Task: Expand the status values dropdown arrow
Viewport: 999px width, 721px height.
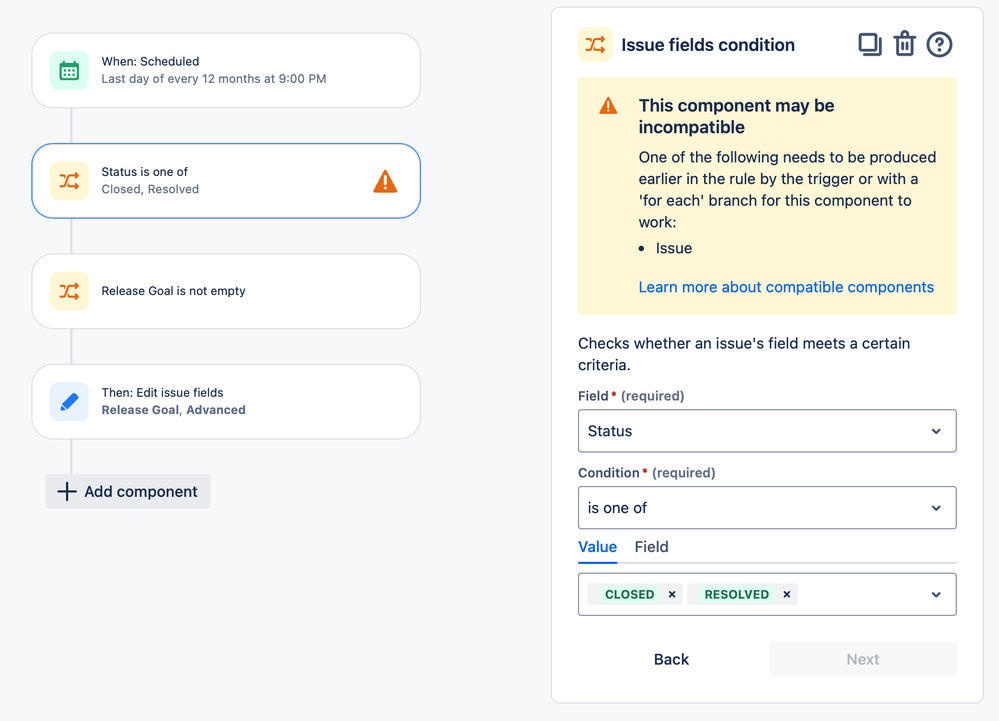Action: pyautogui.click(x=936, y=594)
